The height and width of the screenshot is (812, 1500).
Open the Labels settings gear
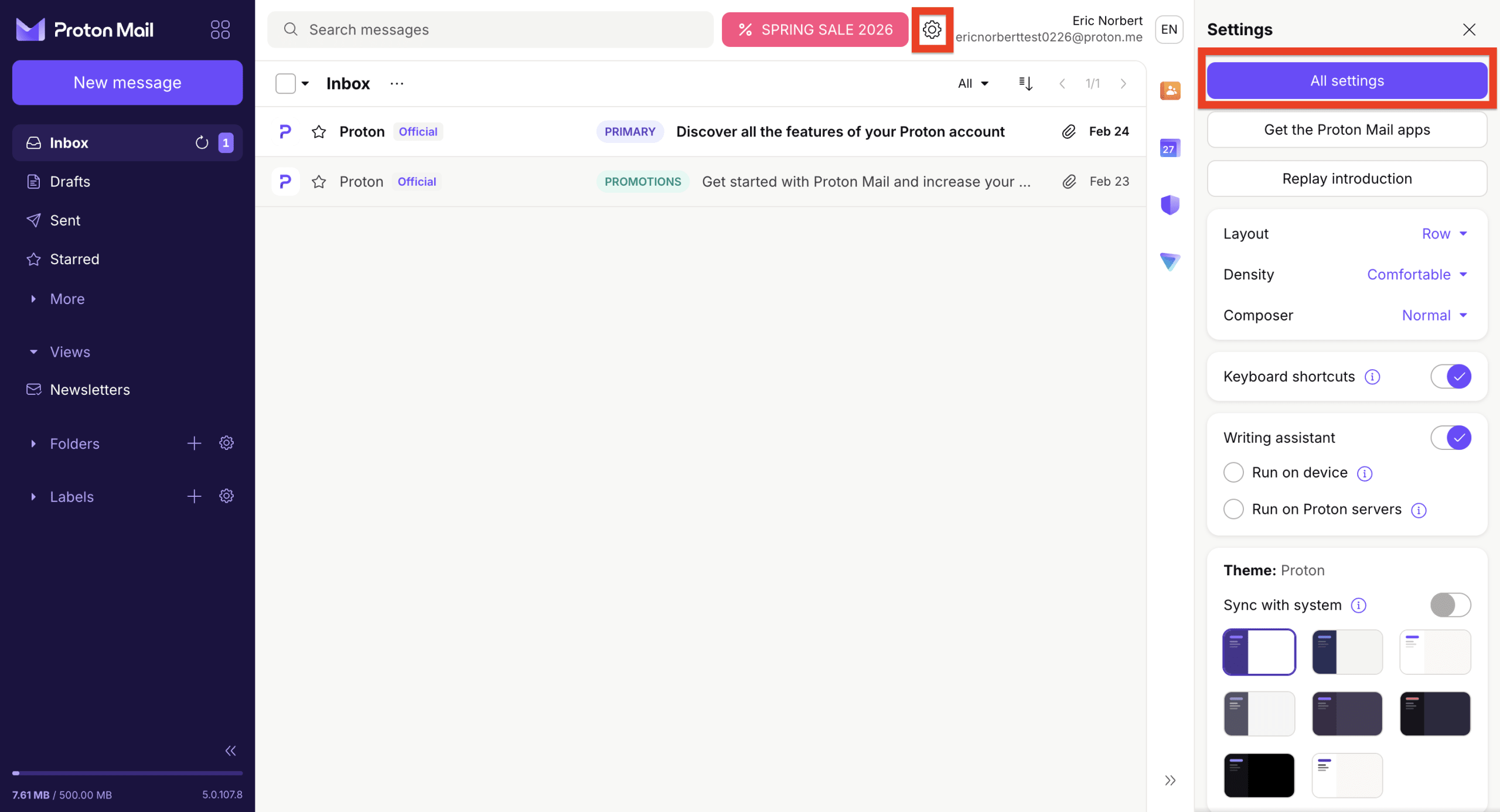click(226, 496)
